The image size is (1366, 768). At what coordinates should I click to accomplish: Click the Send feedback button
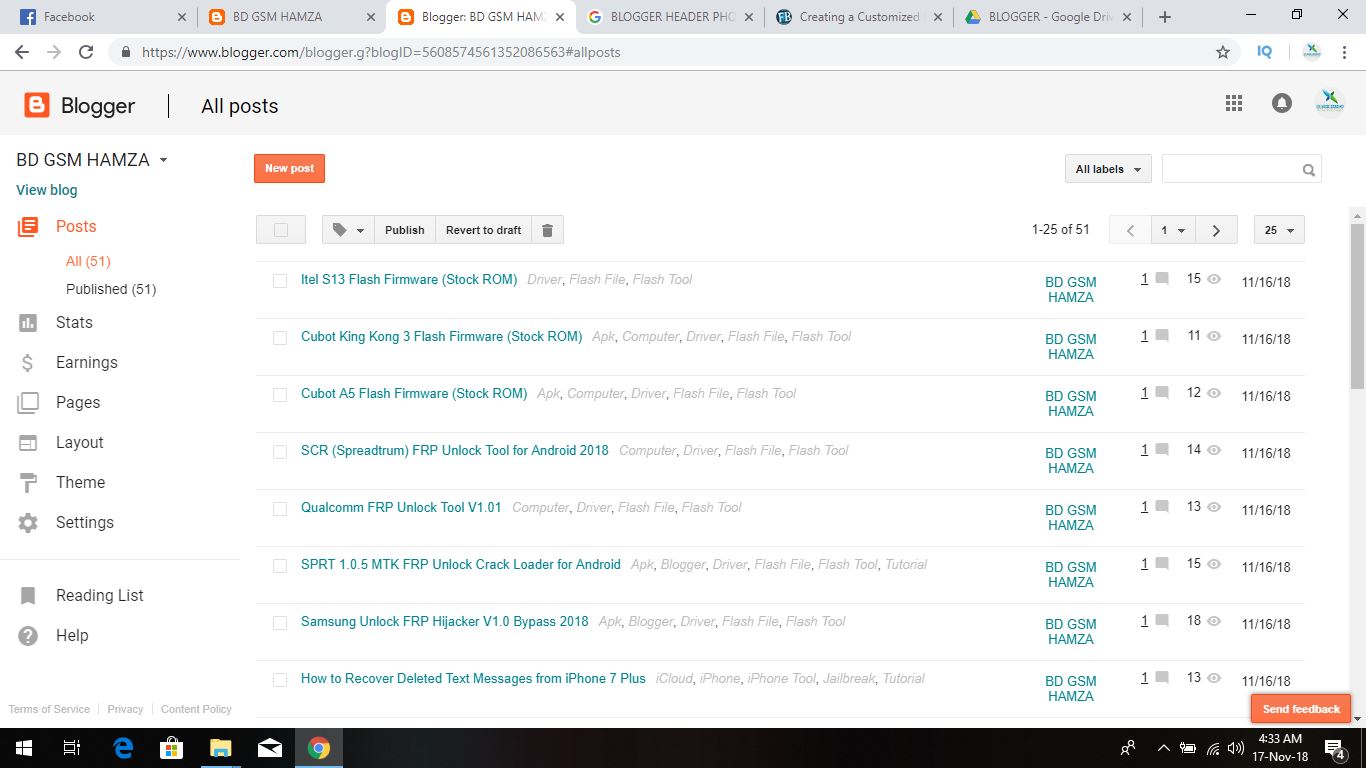1301,709
